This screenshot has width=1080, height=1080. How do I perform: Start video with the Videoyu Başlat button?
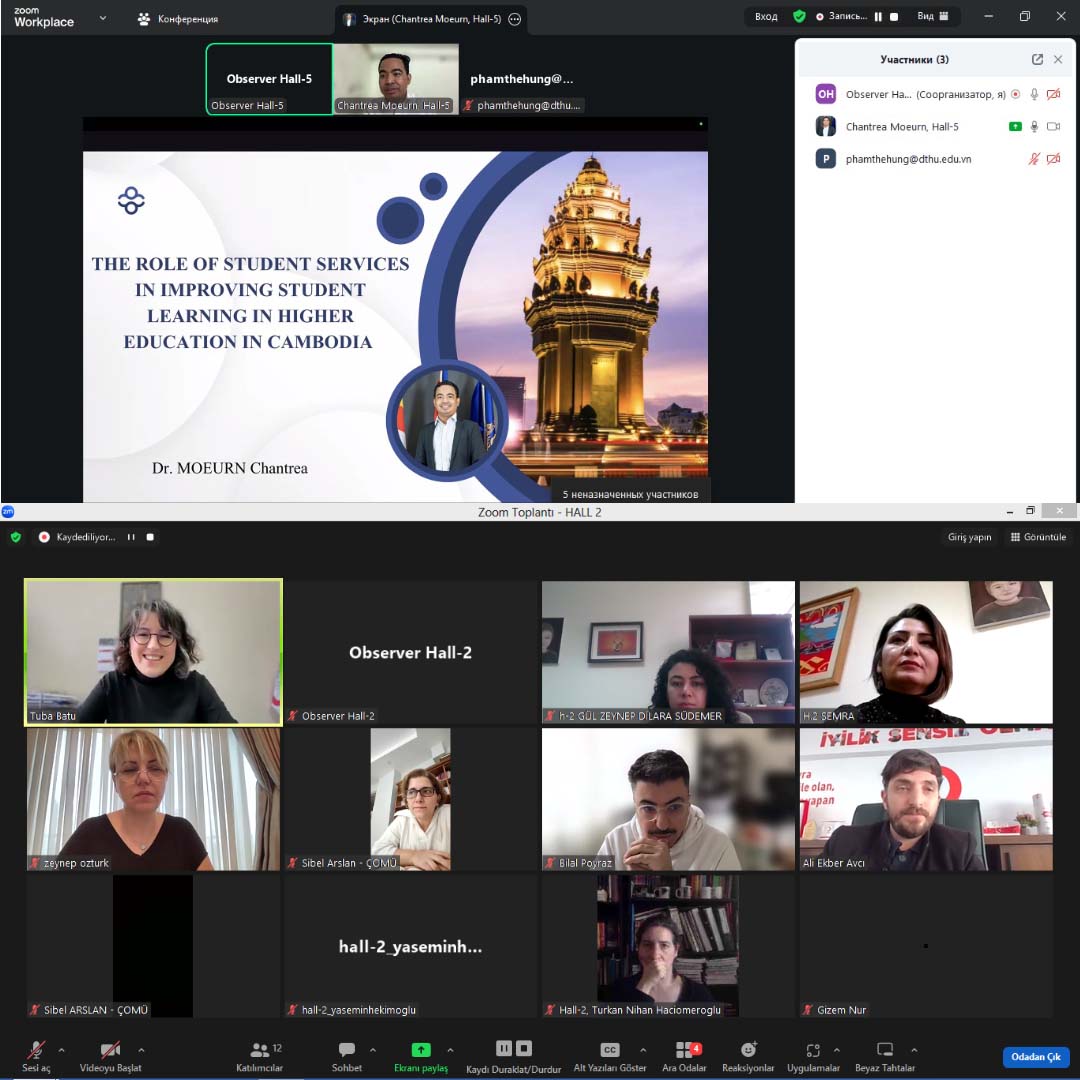[111, 1050]
